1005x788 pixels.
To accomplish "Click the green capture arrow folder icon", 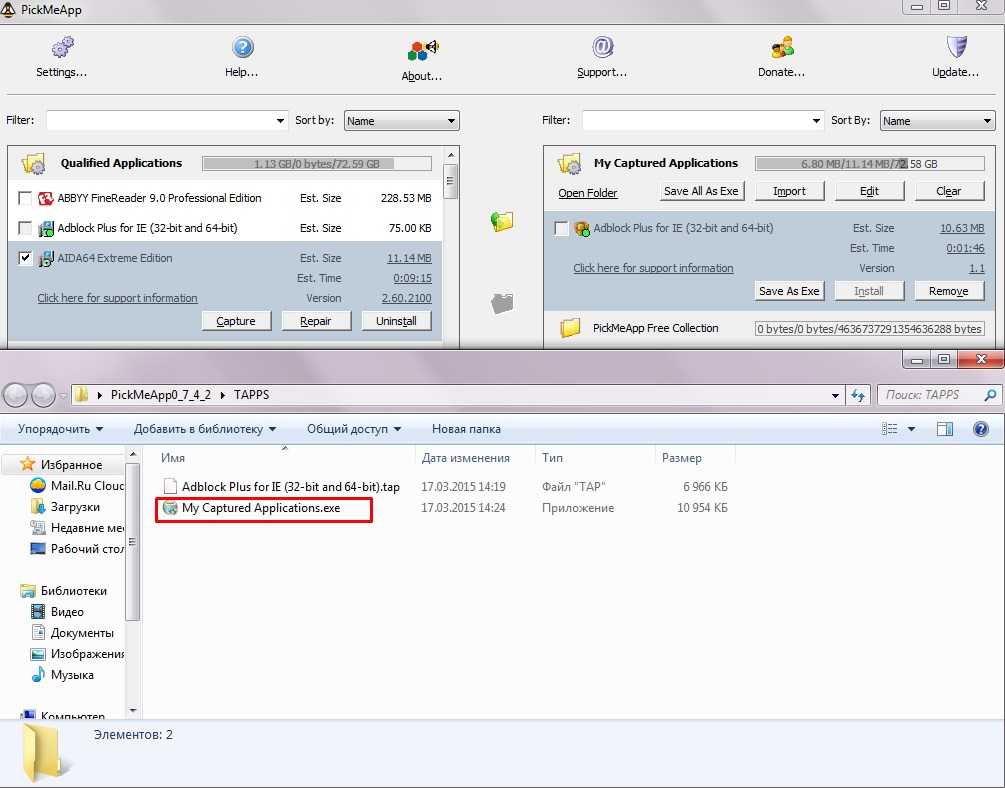I will tap(502, 221).
